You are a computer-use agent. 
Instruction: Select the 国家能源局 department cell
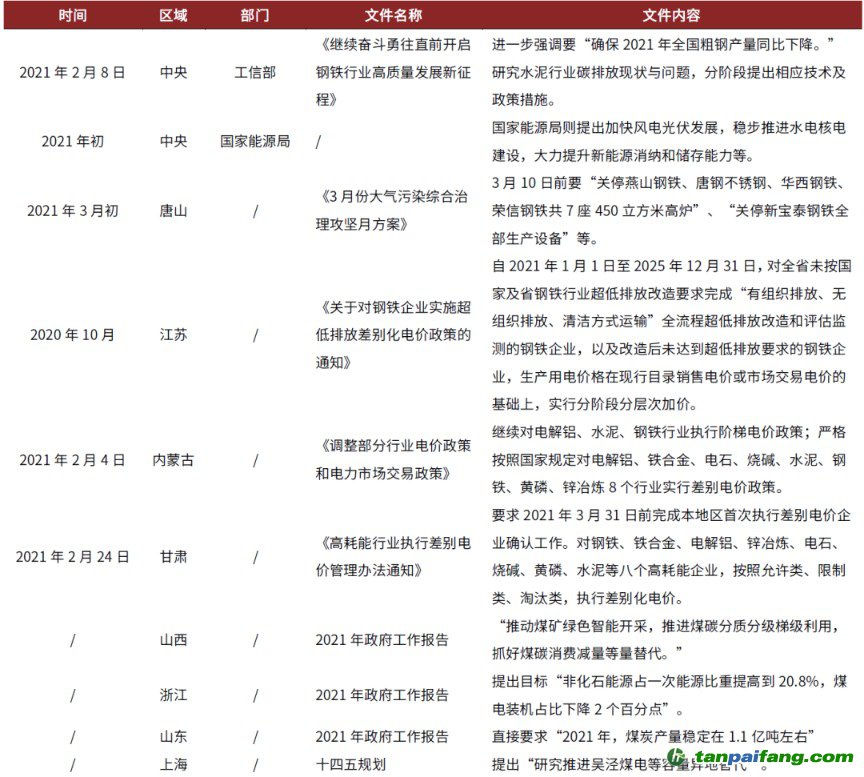[x=255, y=141]
